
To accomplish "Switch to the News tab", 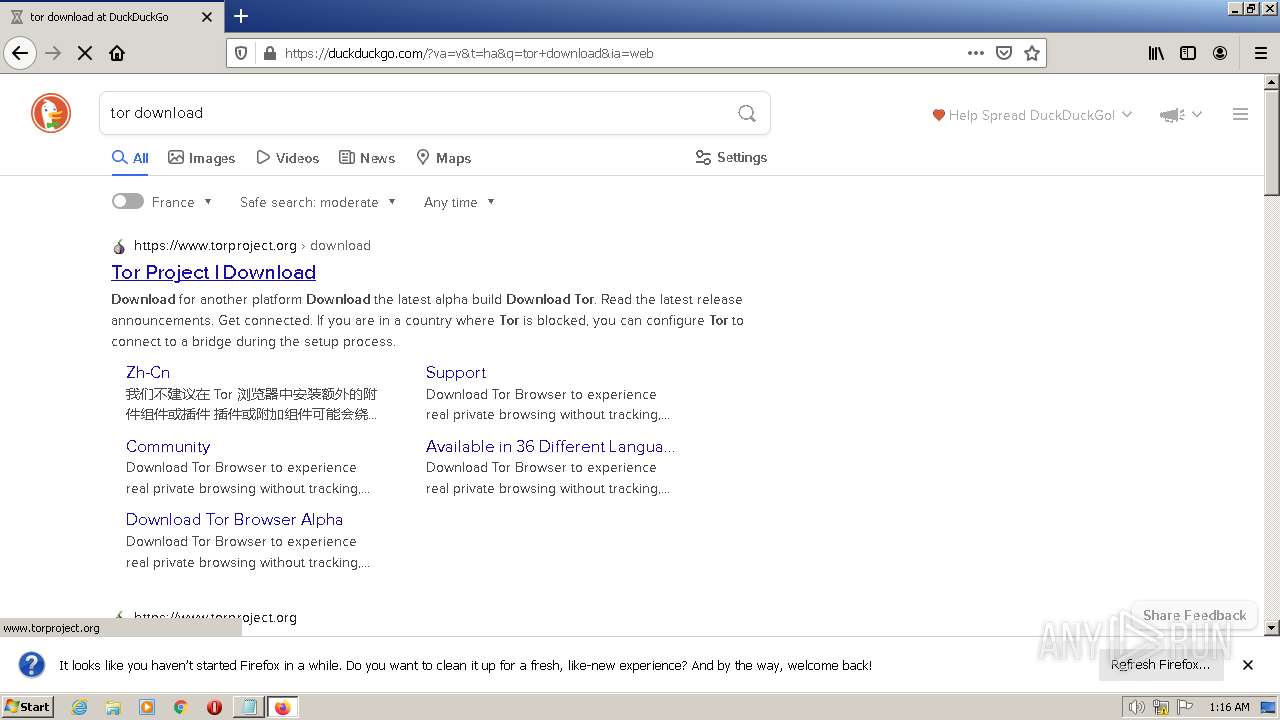I will (x=367, y=158).
